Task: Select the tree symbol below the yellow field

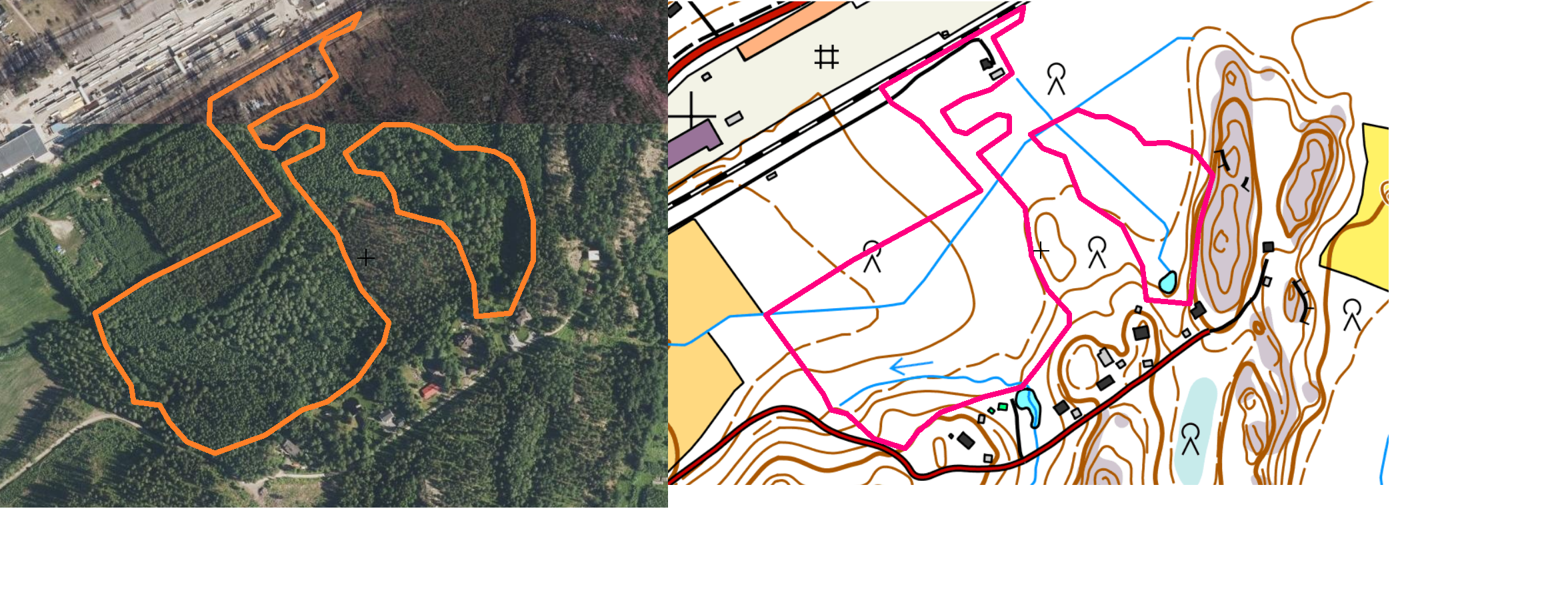Action: coord(1352,315)
